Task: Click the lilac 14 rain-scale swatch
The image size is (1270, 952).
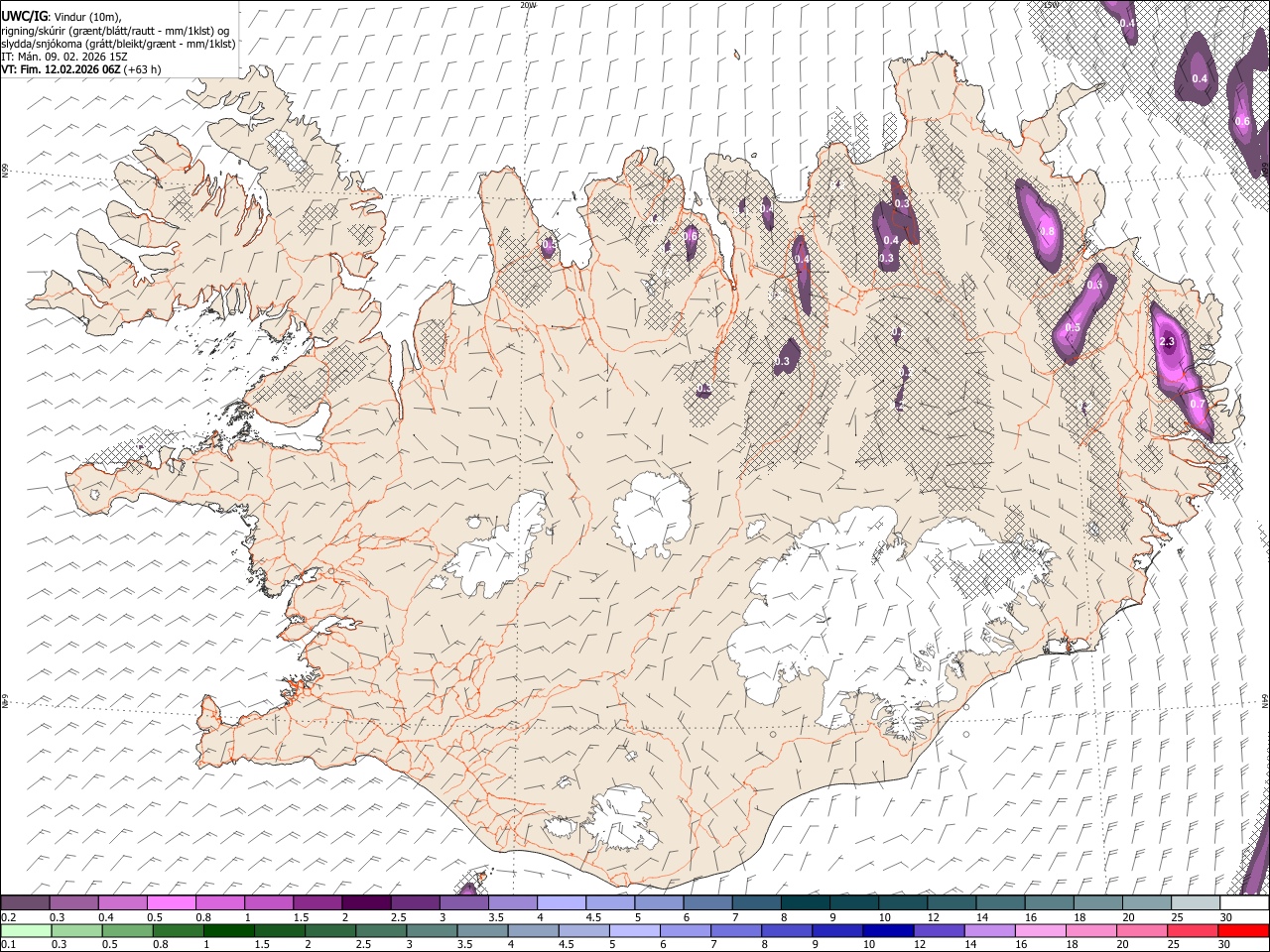Action: pyautogui.click(x=990, y=930)
